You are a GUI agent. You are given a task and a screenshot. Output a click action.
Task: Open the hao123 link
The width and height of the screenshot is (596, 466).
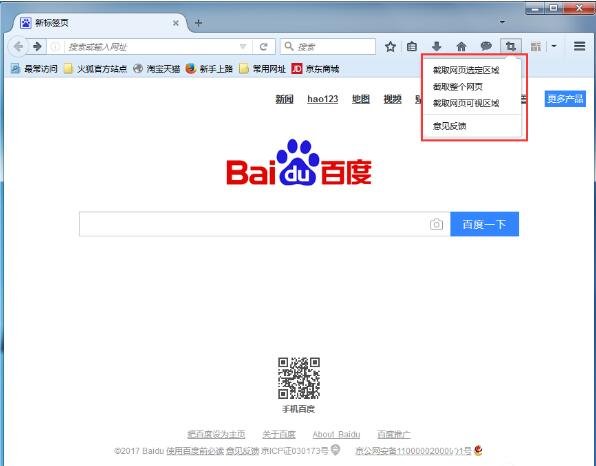click(x=322, y=99)
